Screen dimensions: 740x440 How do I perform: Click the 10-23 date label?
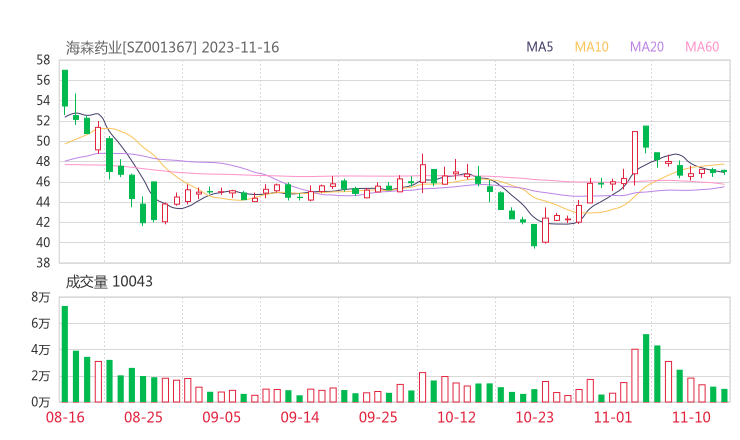pos(535,417)
